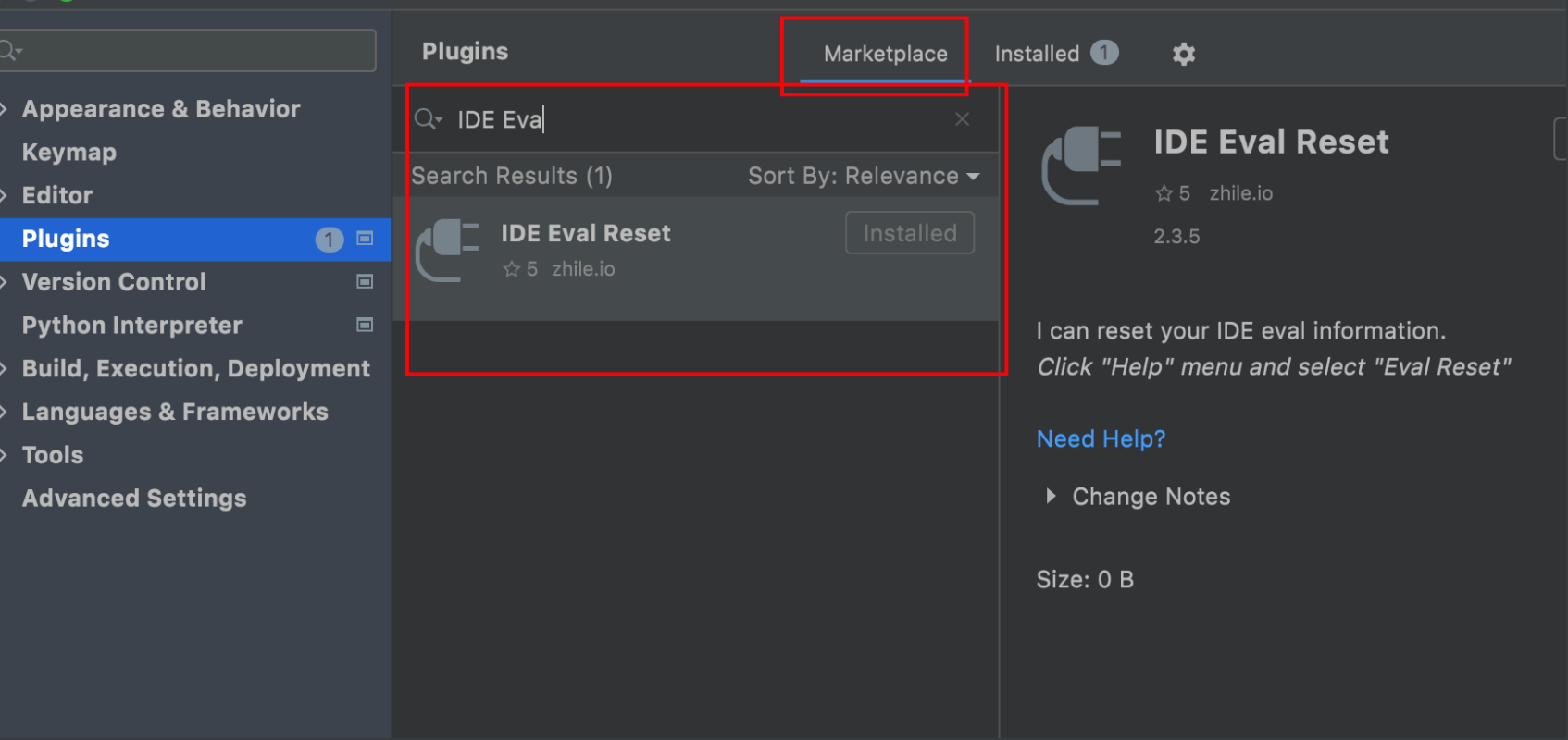Viewport: 1568px width, 740px height.
Task: Clear the plugin search field with X
Action: click(962, 119)
